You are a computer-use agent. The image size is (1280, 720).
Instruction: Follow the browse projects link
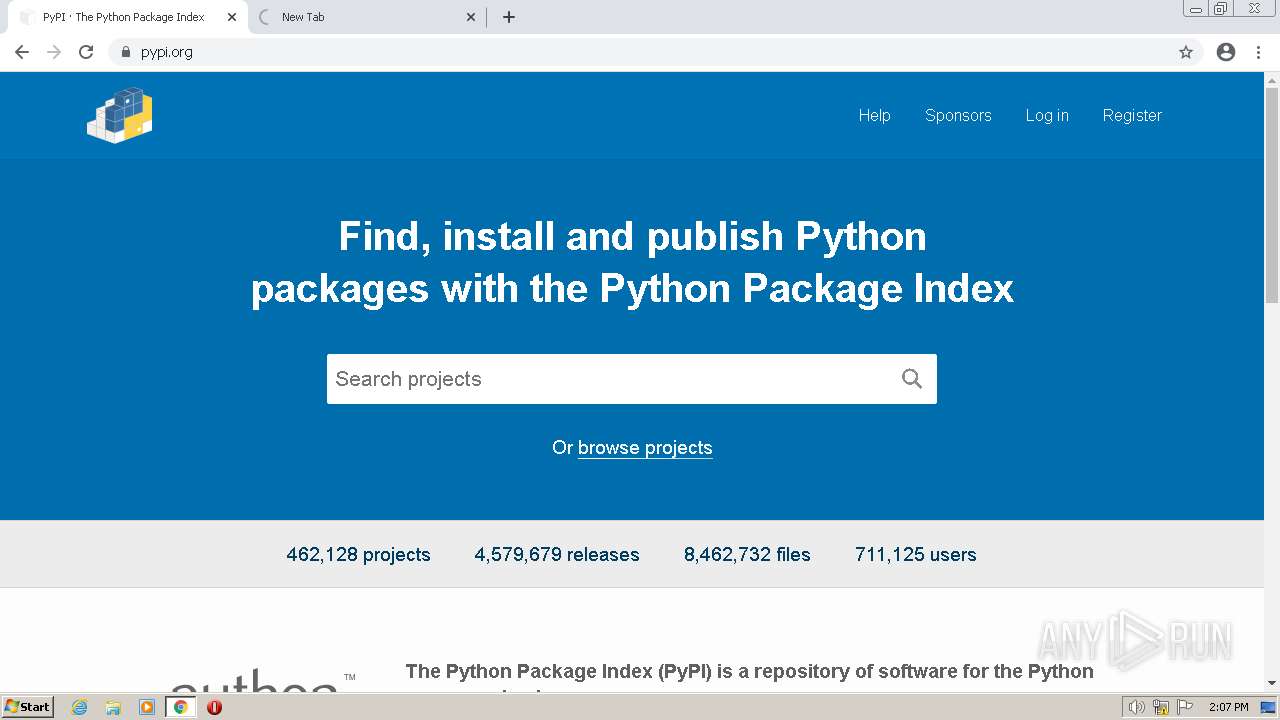645,448
